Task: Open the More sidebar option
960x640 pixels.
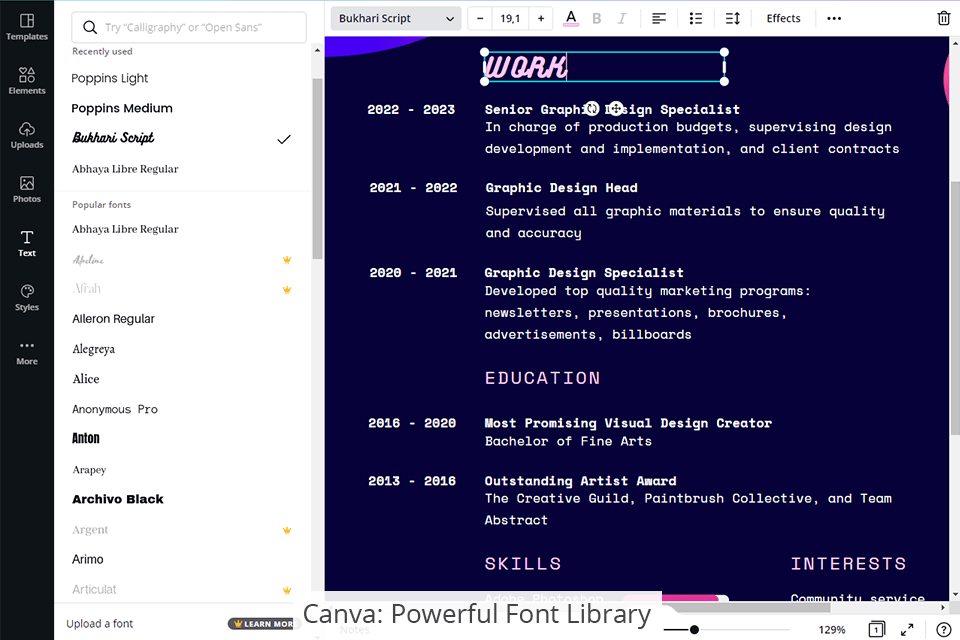Action: coord(27,352)
